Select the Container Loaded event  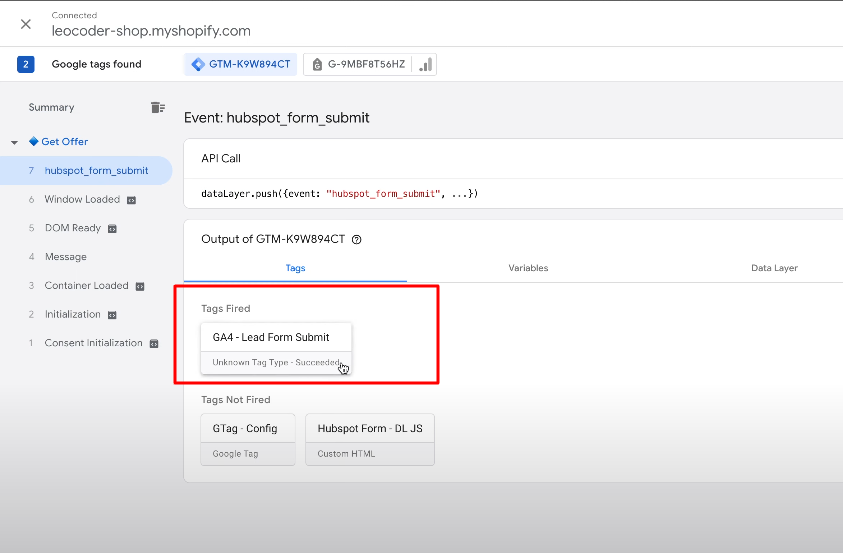coord(86,285)
